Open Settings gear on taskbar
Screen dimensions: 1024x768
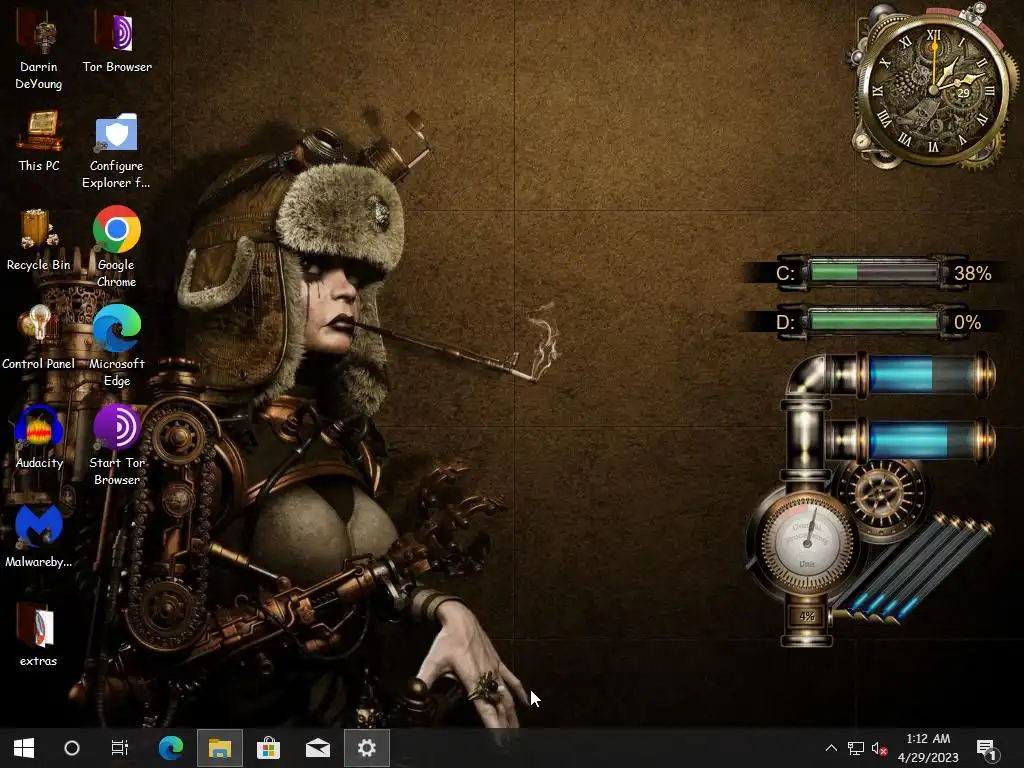tap(367, 748)
